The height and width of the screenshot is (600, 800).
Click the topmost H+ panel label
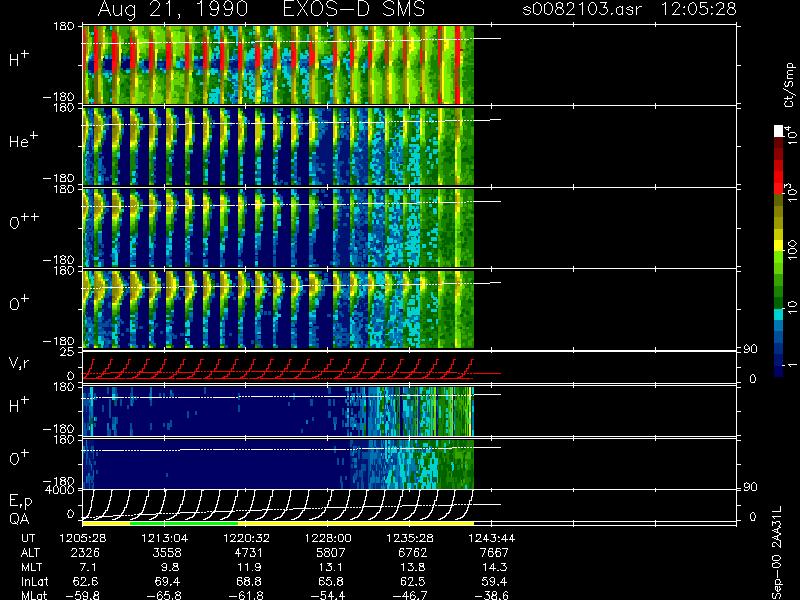(x=19, y=60)
